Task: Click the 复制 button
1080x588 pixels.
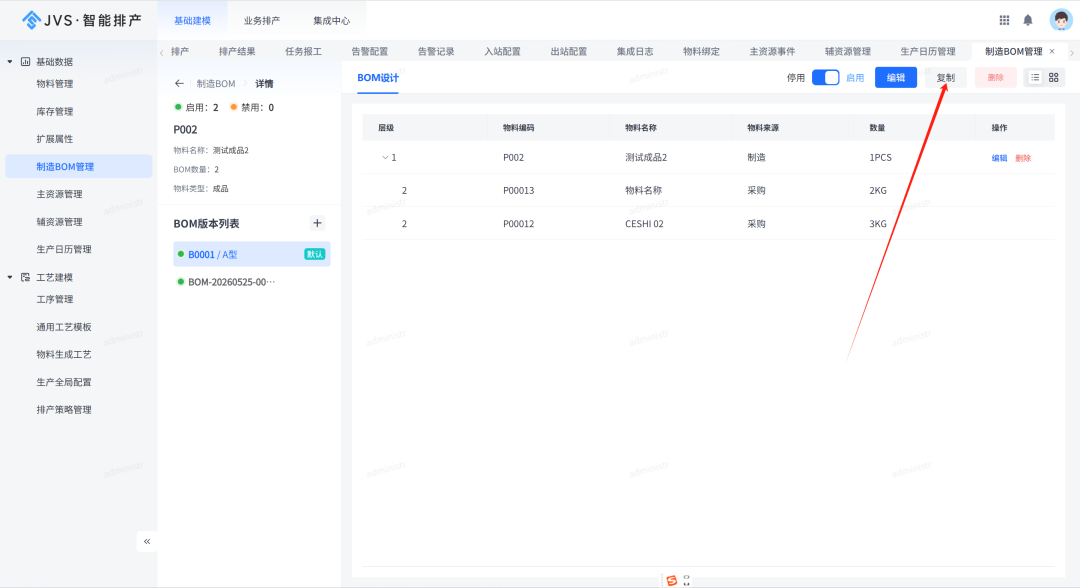Action: coord(946,78)
